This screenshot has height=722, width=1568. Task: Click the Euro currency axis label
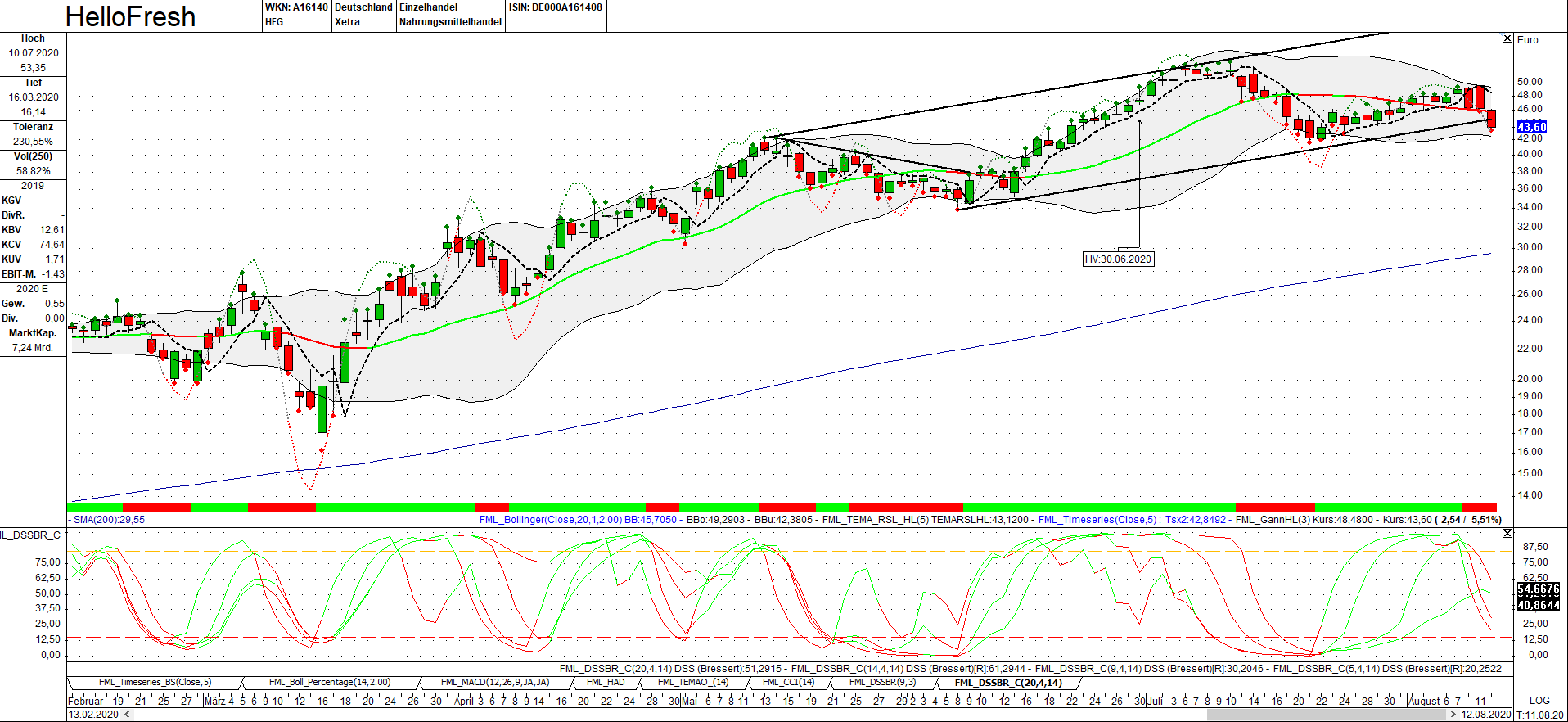1528,39
